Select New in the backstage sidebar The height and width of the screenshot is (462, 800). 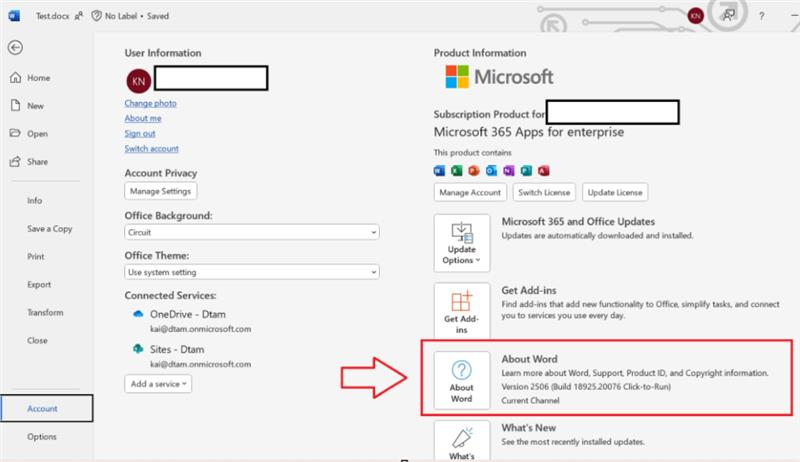28,106
